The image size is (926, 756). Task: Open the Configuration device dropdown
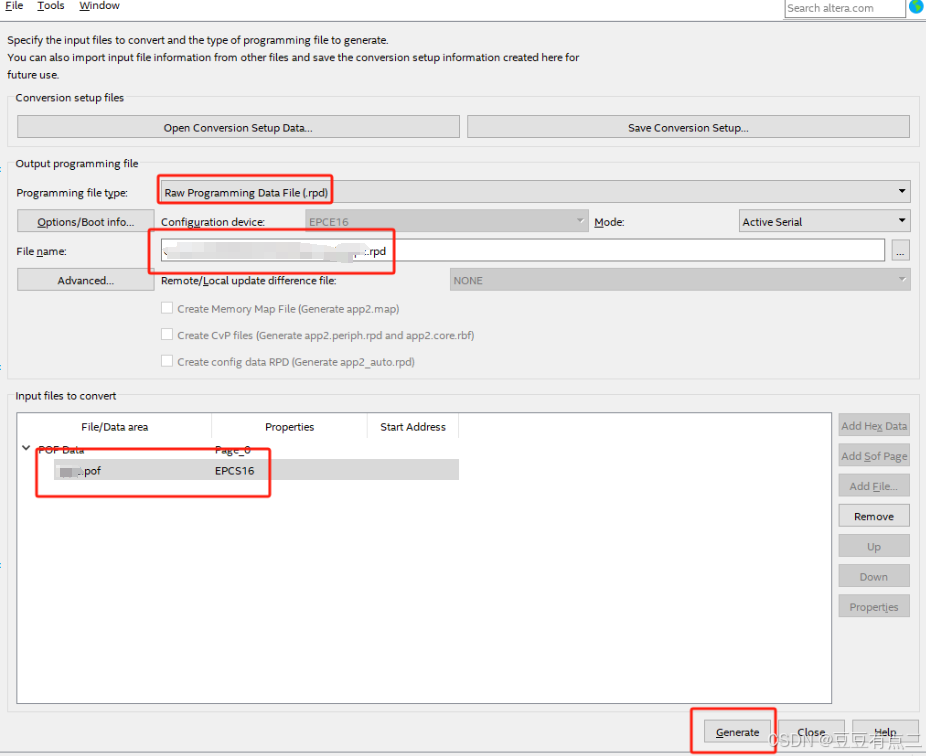pos(446,221)
